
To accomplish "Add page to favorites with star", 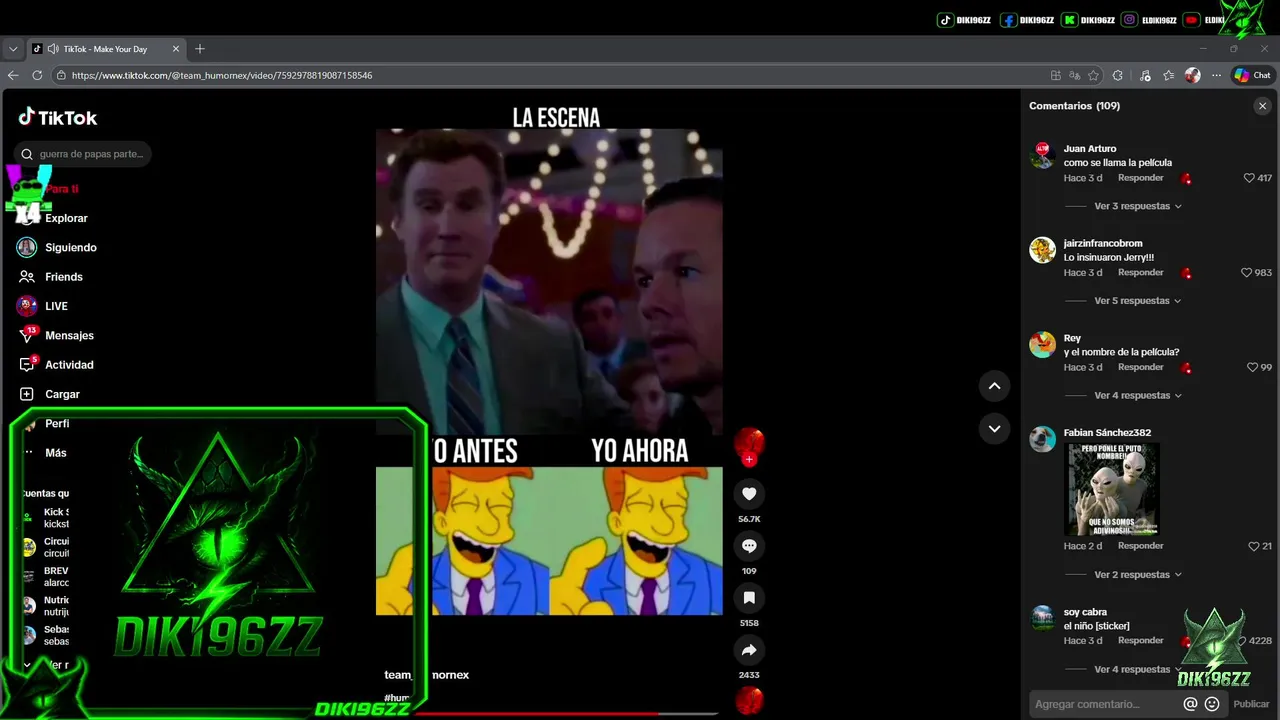I will 1094,75.
